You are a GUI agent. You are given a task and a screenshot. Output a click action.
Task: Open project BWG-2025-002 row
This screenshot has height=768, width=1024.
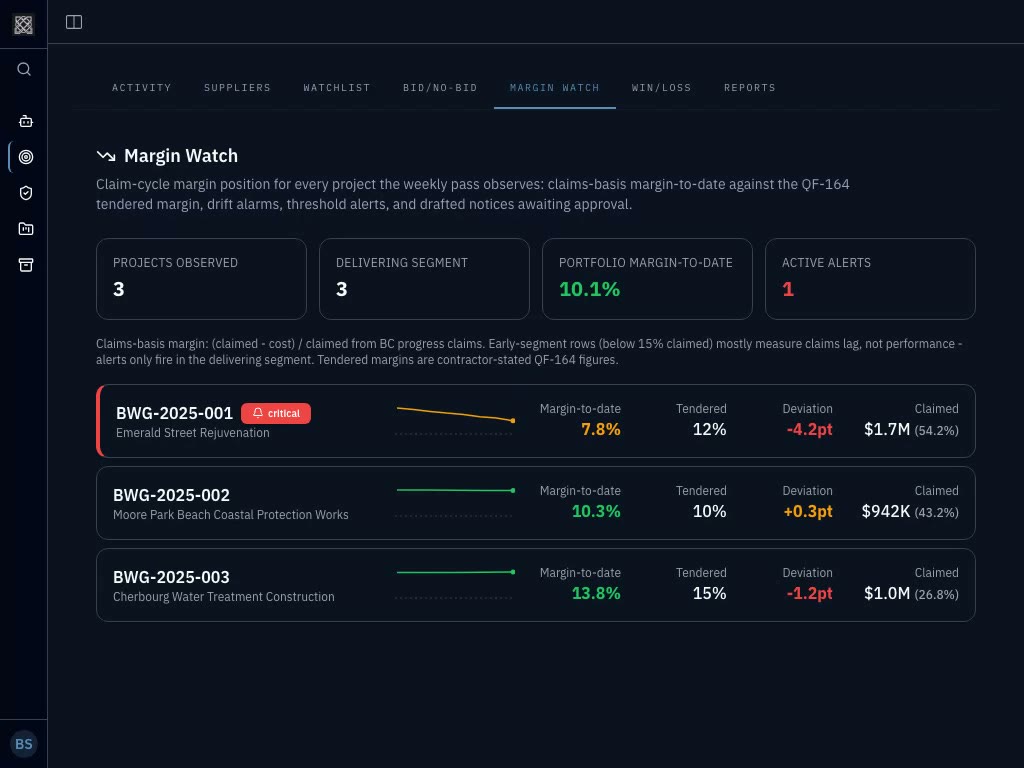tap(536, 503)
